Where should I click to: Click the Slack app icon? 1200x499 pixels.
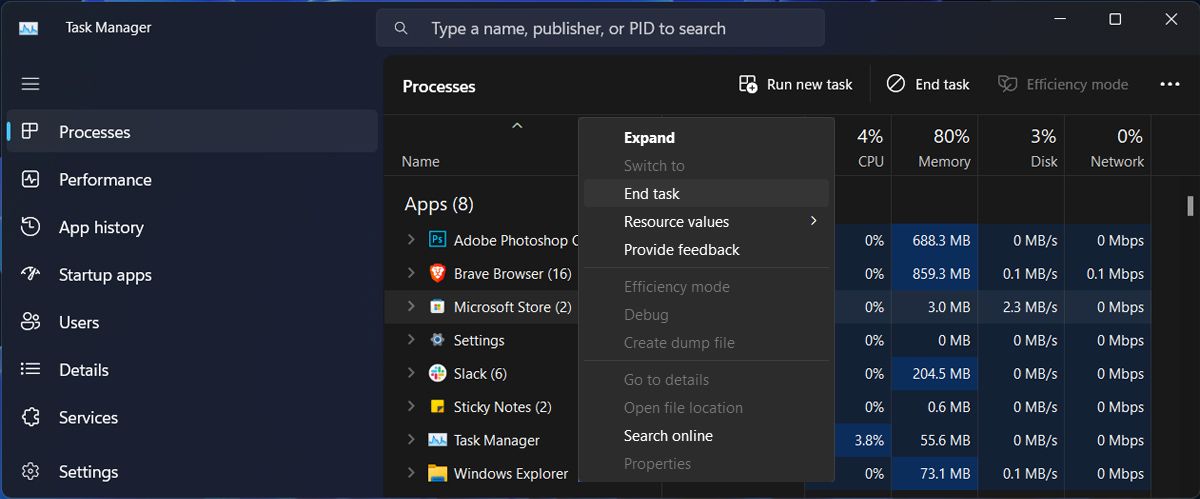437,373
